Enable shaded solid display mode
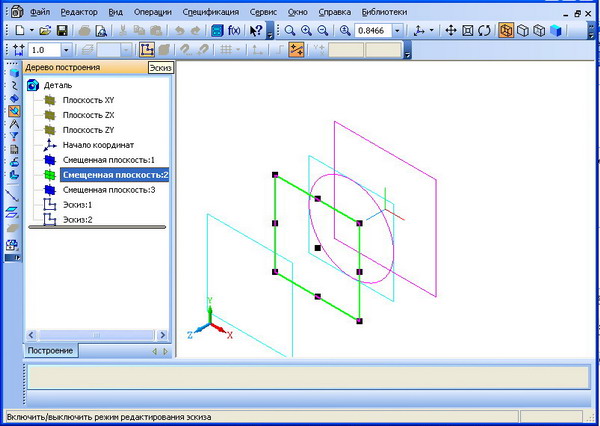The height and width of the screenshot is (426, 600). pyautogui.click(x=556, y=30)
